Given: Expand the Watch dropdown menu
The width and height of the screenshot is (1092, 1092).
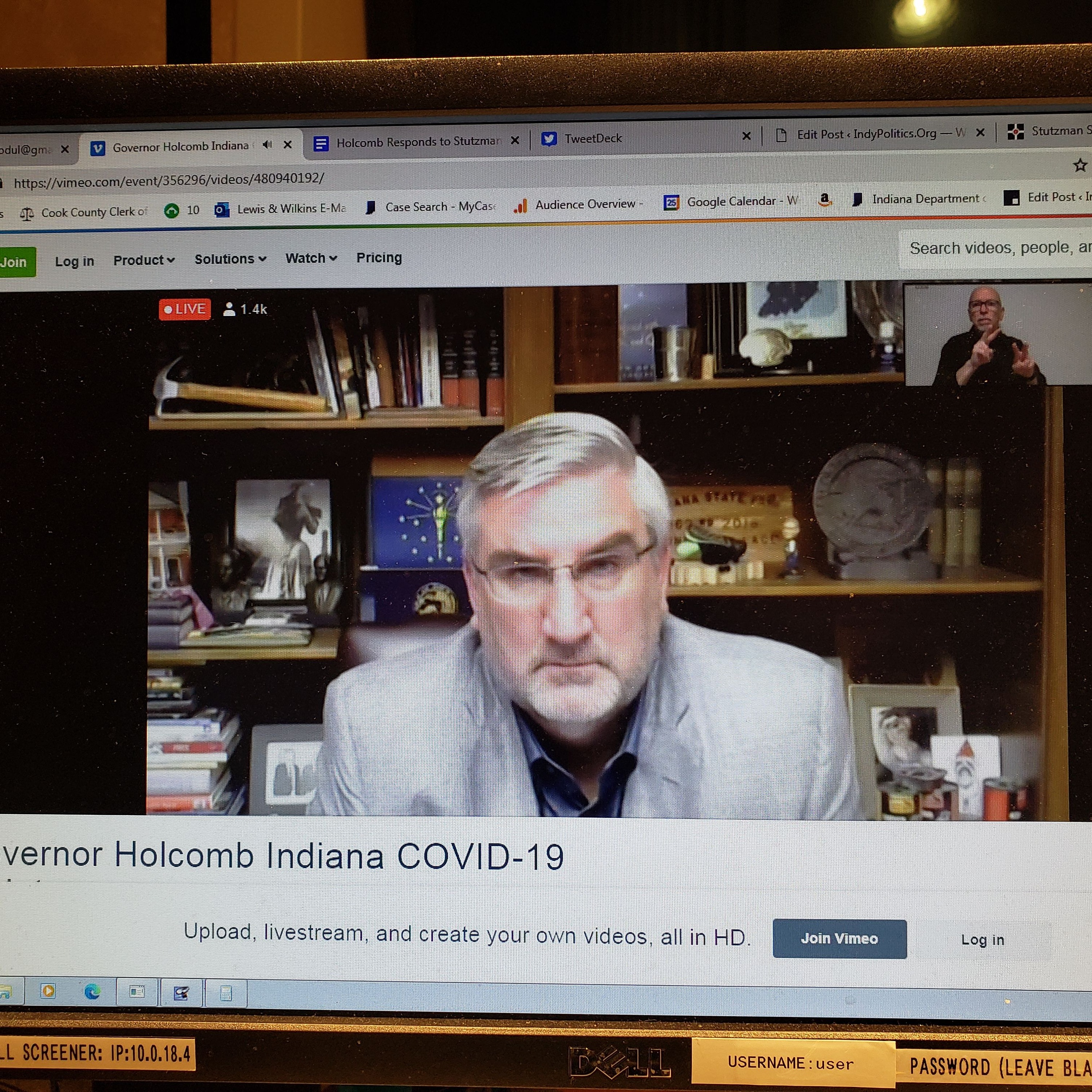Looking at the screenshot, I should coord(311,258).
